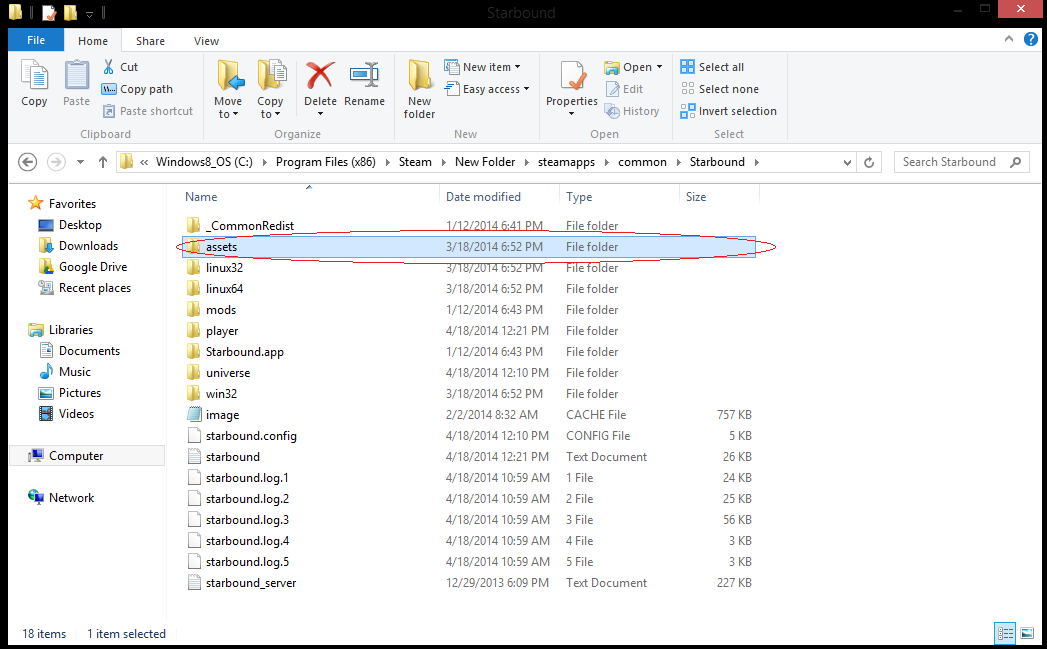Click the common breadcrumb segment
The width and height of the screenshot is (1047, 649).
point(642,162)
